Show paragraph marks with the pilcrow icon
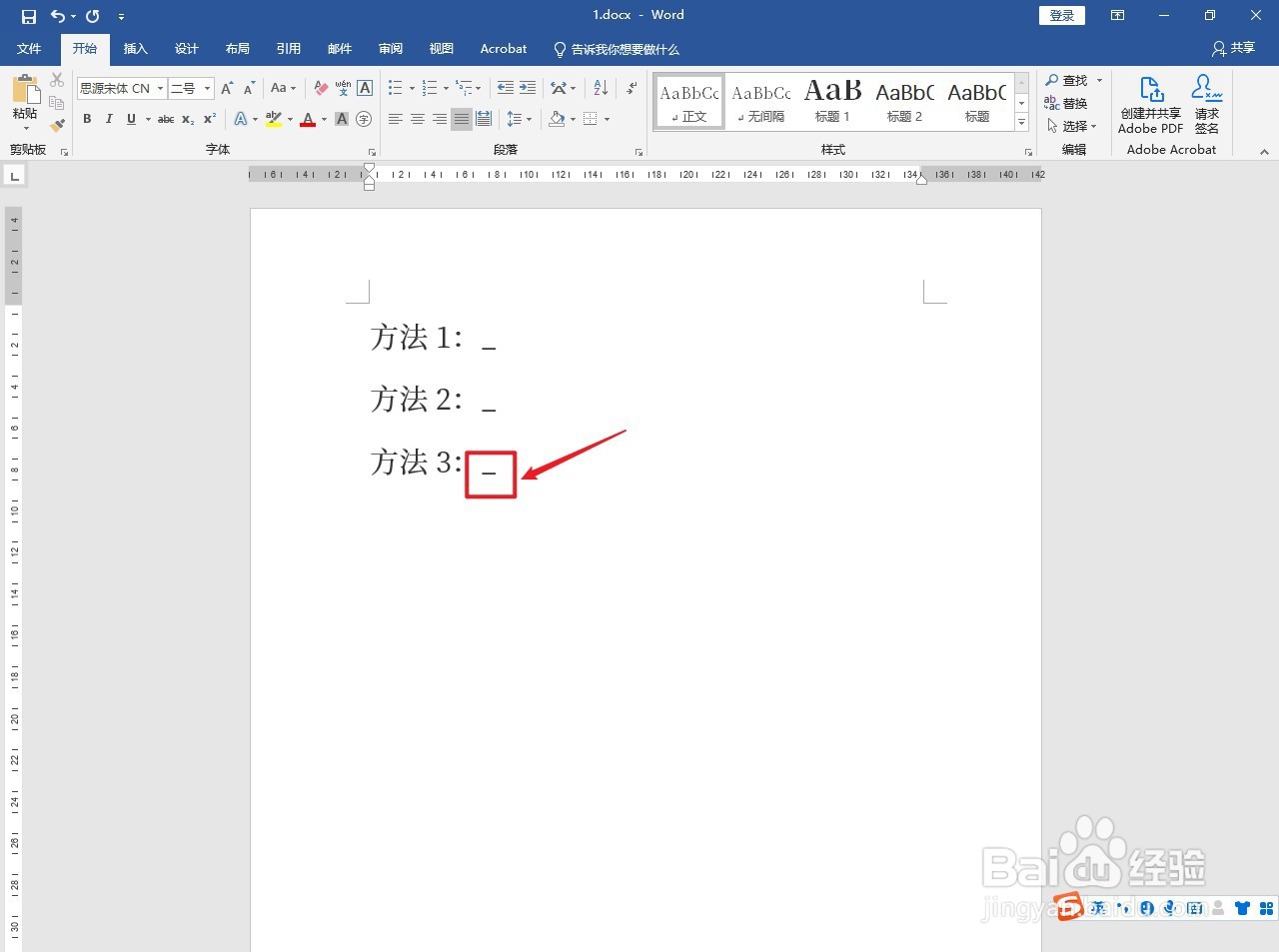 631,88
